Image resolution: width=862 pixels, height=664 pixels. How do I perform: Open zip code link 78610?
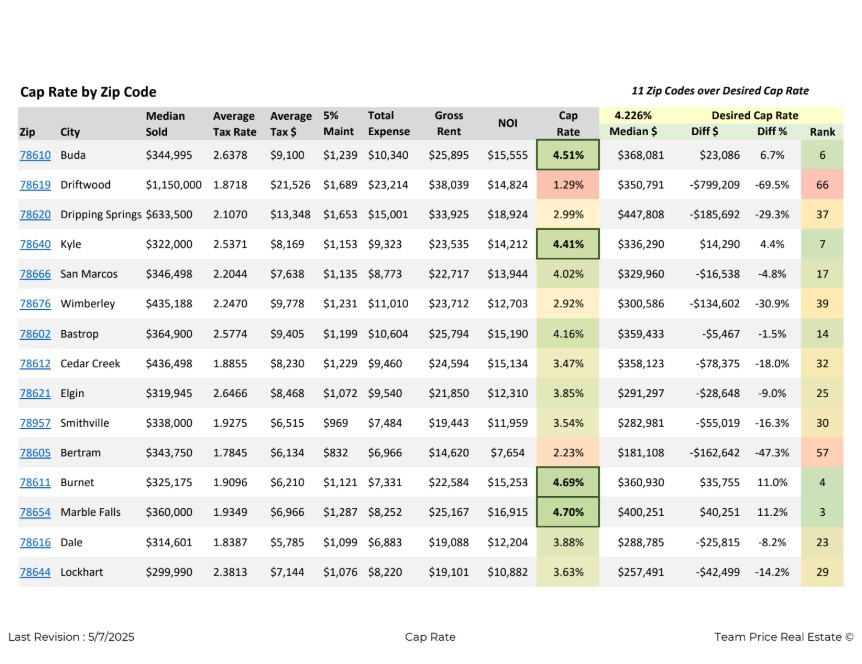(x=35, y=155)
